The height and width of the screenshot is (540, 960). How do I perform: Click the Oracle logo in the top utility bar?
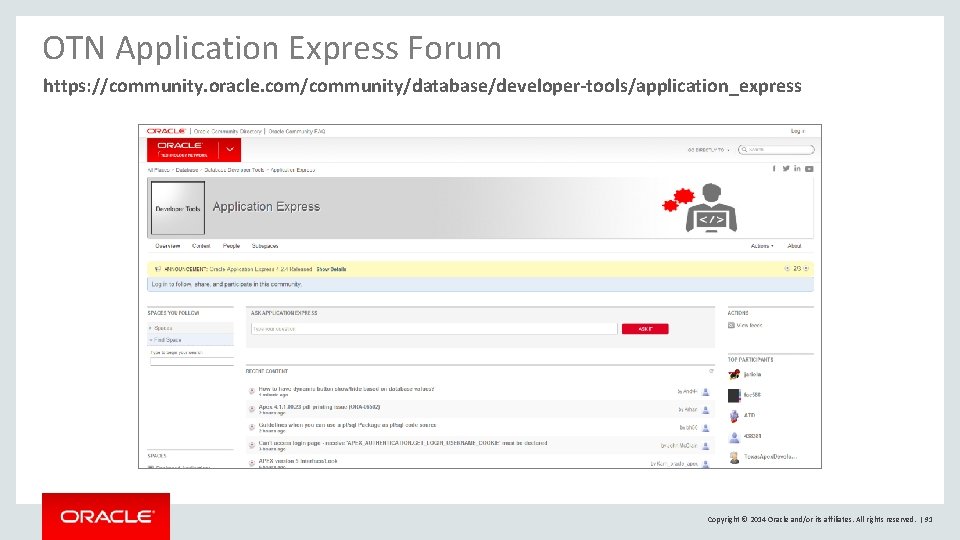(x=166, y=131)
